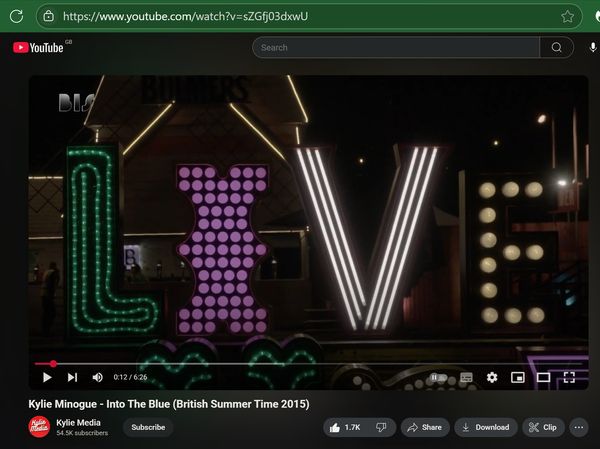Bookmark this page with the star icon
This screenshot has width=600, height=449.
click(567, 16)
